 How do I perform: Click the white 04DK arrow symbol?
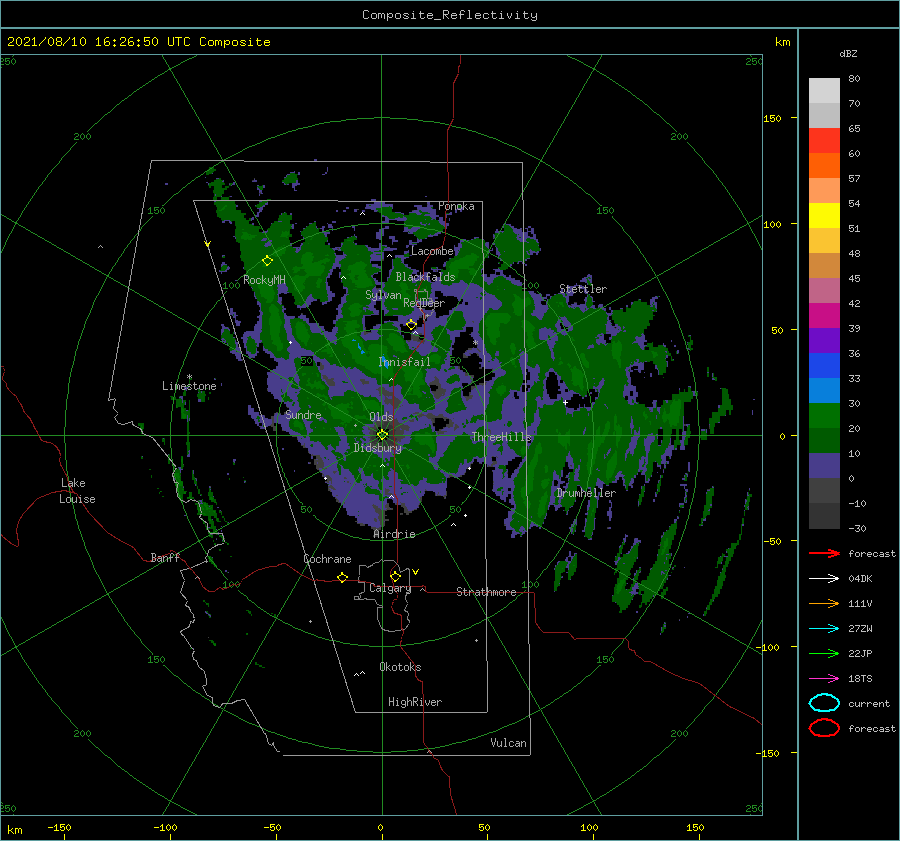pos(824,579)
